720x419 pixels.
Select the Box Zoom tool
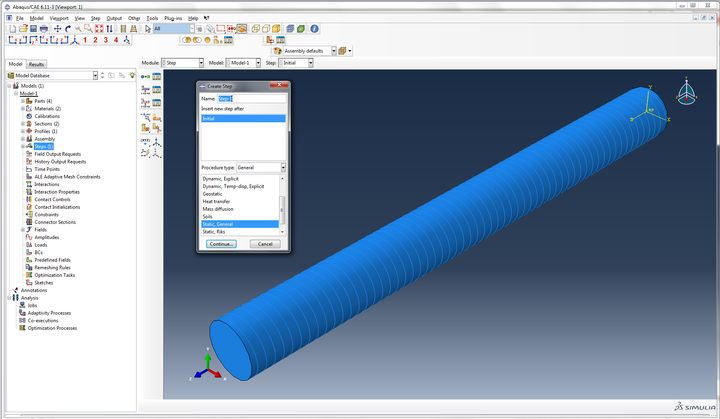88,28
